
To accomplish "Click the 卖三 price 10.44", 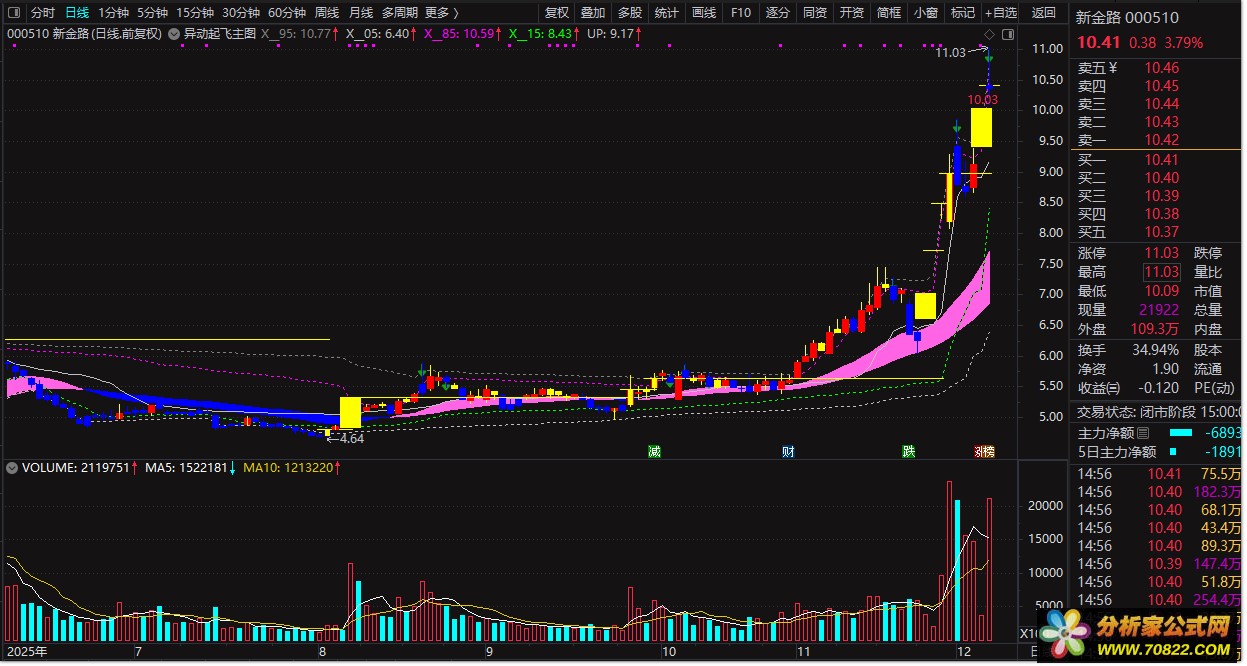I will [x=1162, y=104].
